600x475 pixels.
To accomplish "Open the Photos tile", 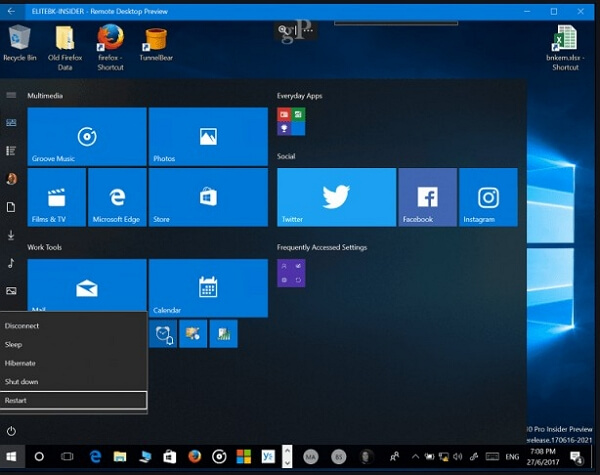I will coord(208,137).
